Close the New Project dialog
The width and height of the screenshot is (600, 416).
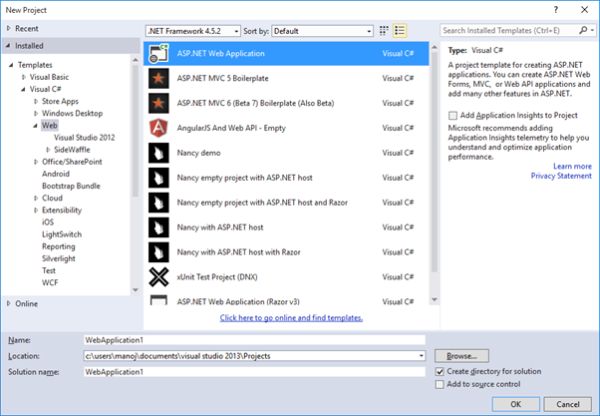click(x=585, y=10)
